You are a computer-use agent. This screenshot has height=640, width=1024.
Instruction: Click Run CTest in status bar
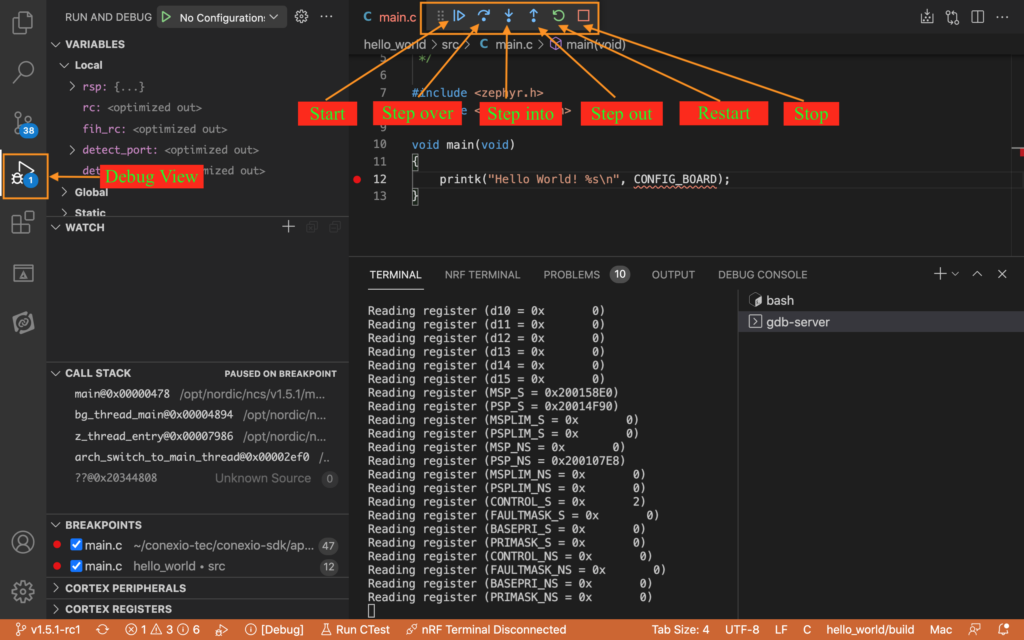tap(354, 630)
